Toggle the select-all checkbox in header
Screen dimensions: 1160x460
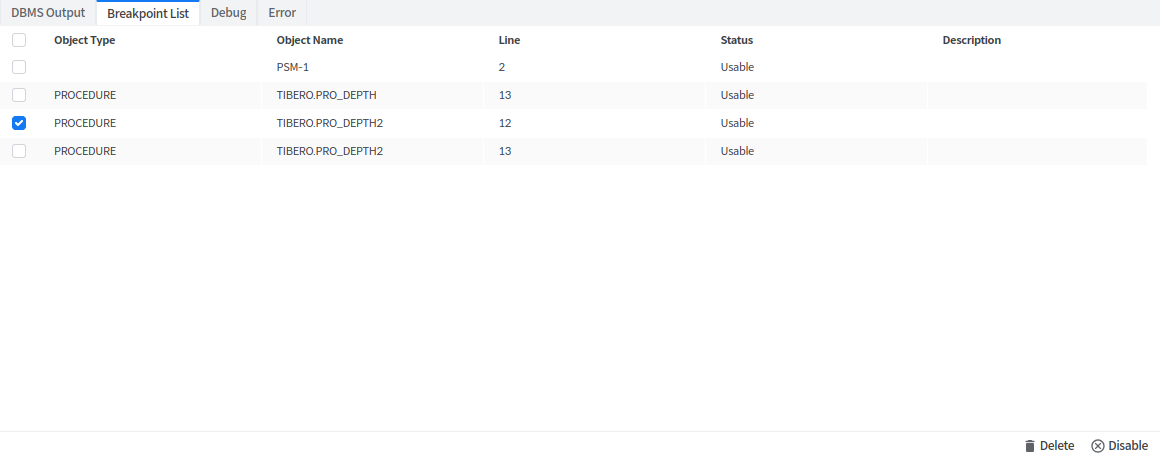(x=18, y=40)
